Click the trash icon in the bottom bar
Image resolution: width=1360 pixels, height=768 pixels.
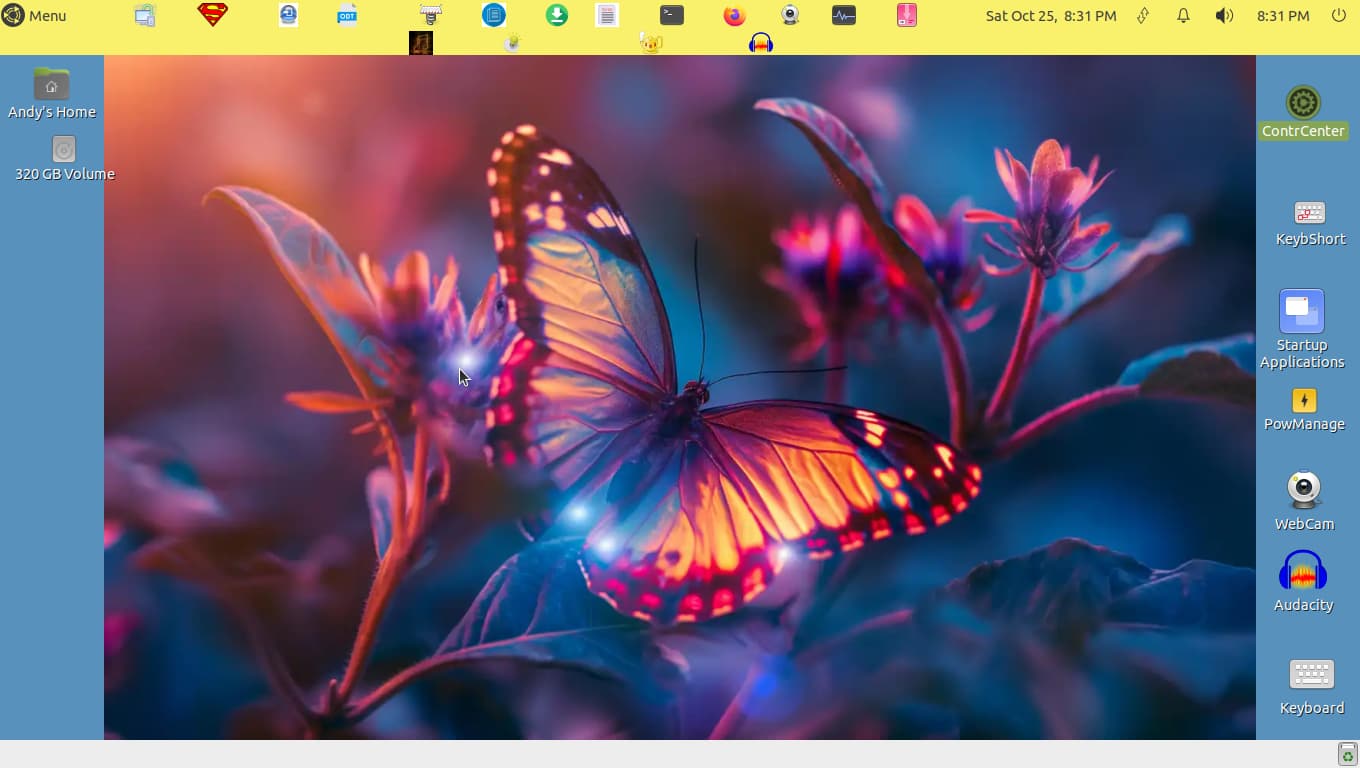[x=1347, y=755]
